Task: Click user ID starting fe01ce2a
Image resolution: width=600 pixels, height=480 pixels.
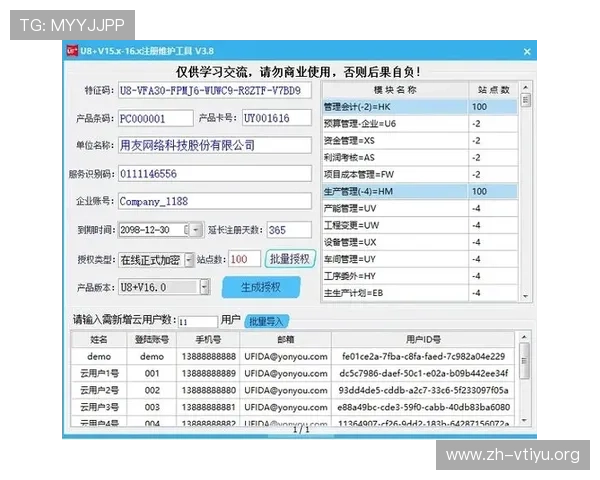Action: 423,356
